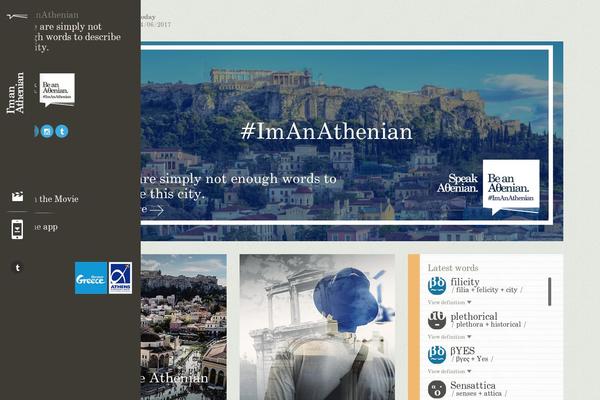This screenshot has width=600, height=400.
Task: Click the text 'senses + attica'
Action: [x=479, y=393]
